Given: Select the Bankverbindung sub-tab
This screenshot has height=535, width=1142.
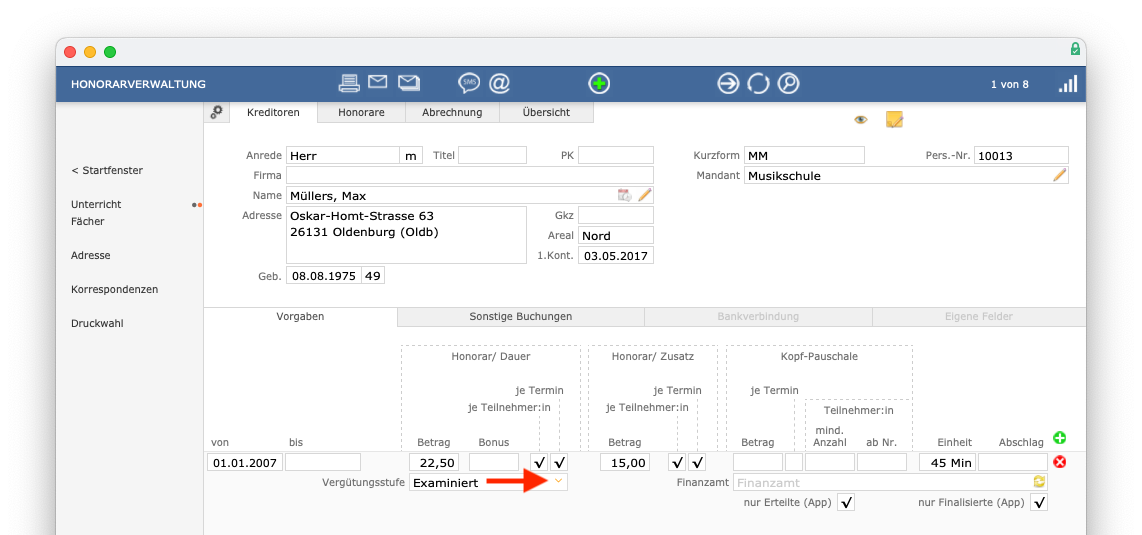Looking at the screenshot, I should tap(758, 317).
